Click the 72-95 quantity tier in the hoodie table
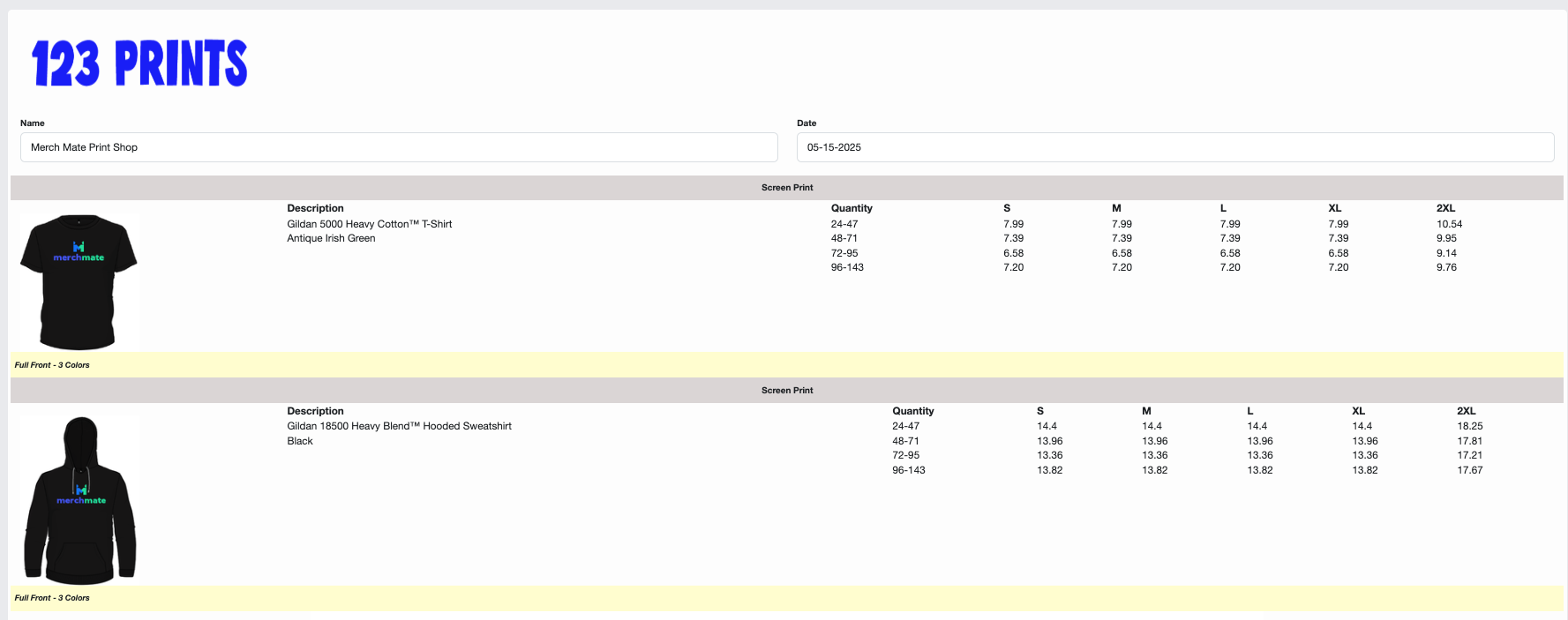This screenshot has height=620, width=1568. tap(905, 455)
